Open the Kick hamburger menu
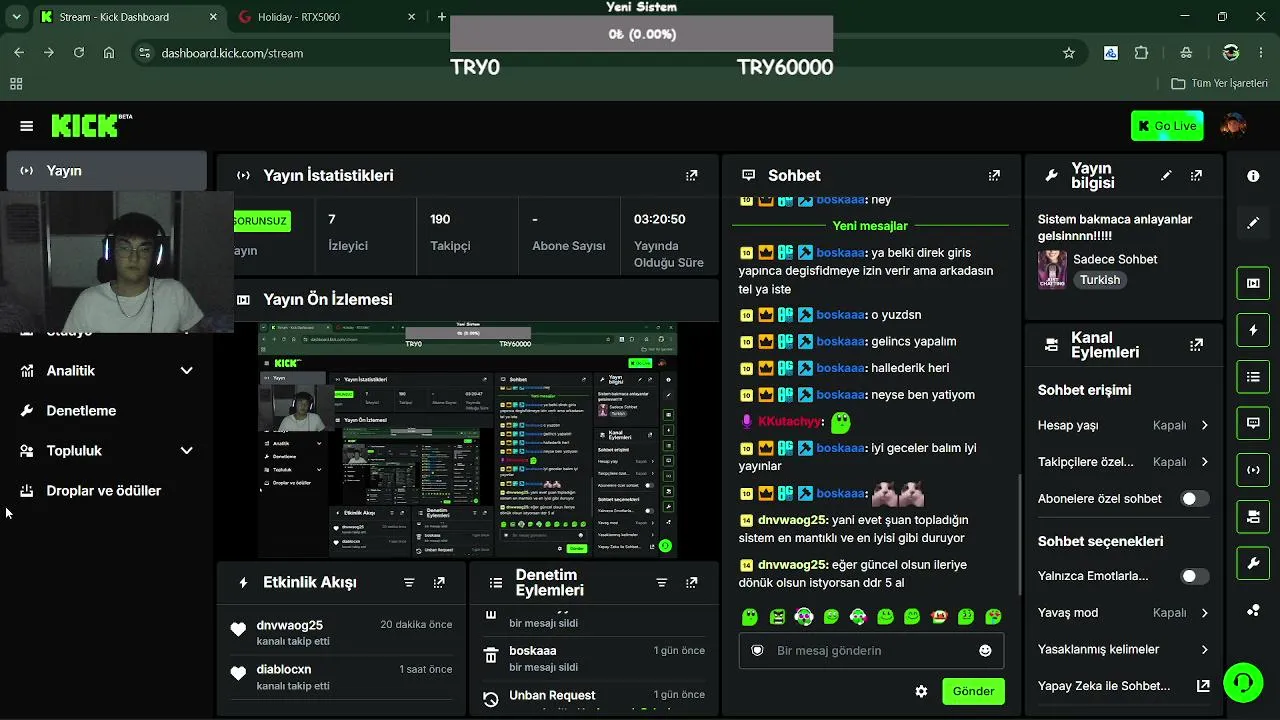Screen dimensions: 1280x720 (26, 126)
